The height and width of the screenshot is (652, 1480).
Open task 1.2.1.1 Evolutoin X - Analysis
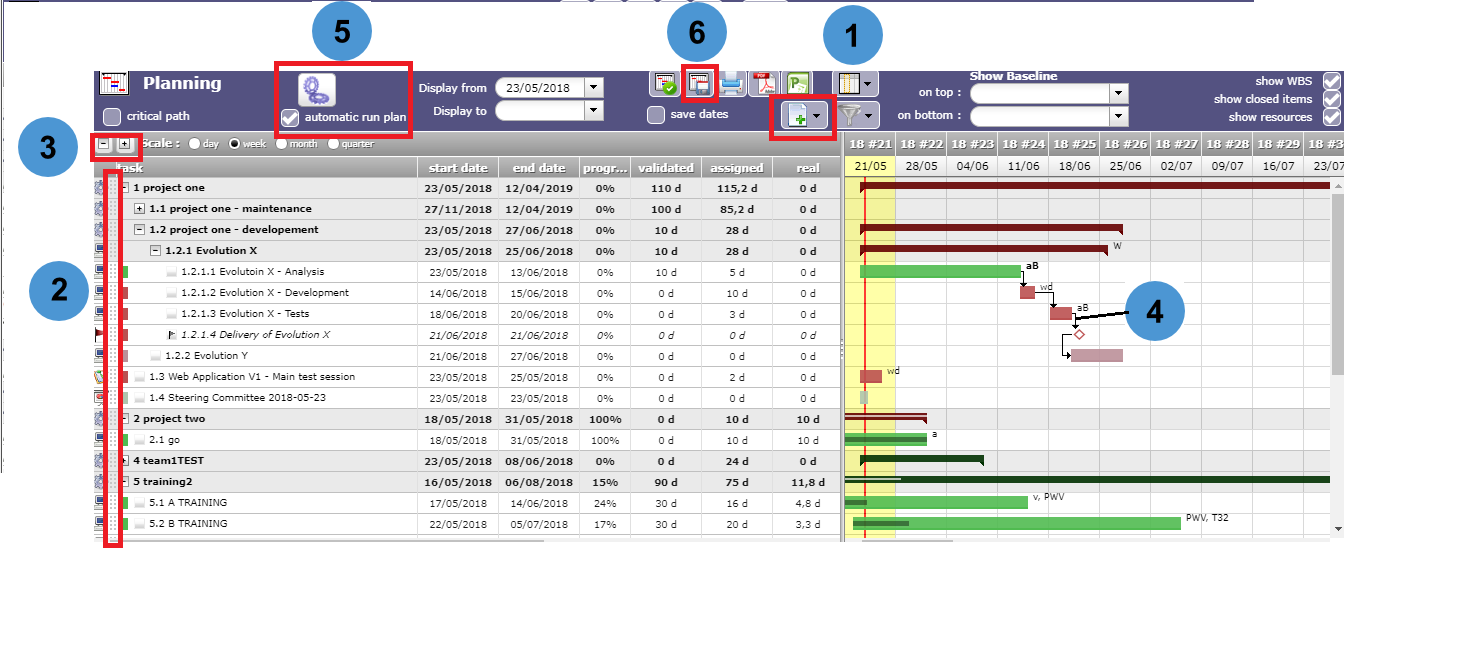[252, 272]
